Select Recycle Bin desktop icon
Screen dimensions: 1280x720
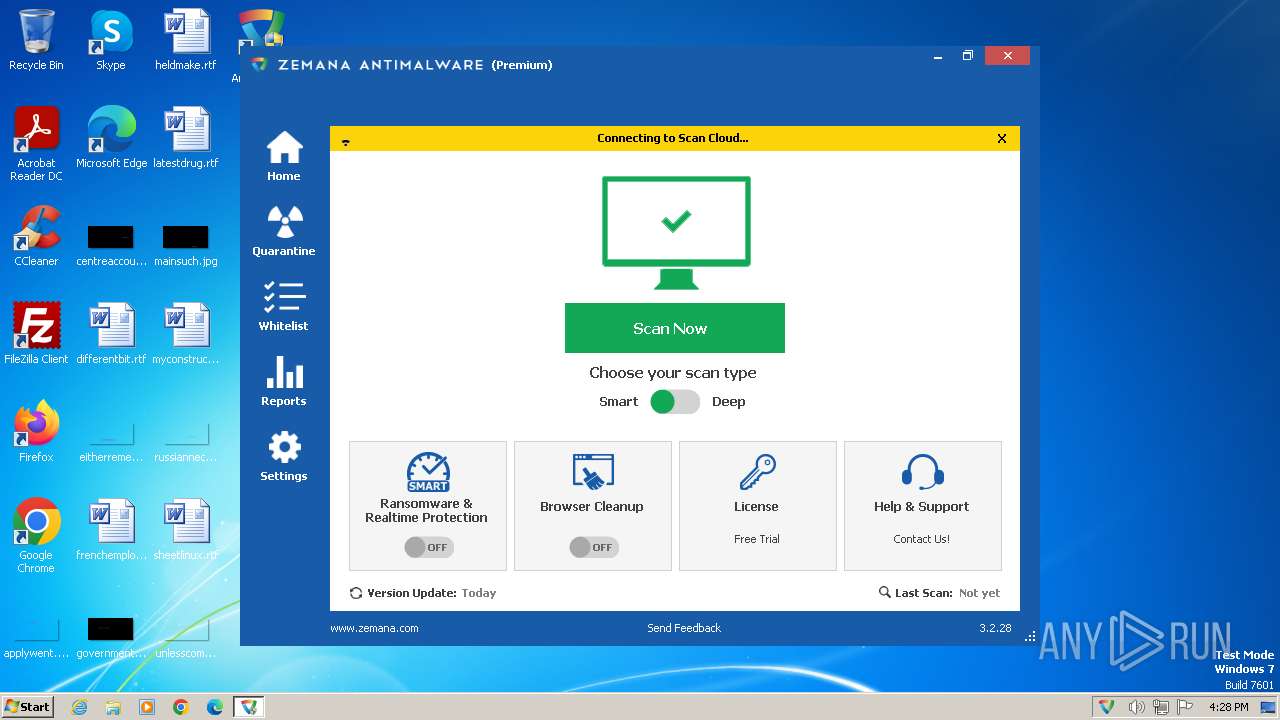(x=36, y=40)
